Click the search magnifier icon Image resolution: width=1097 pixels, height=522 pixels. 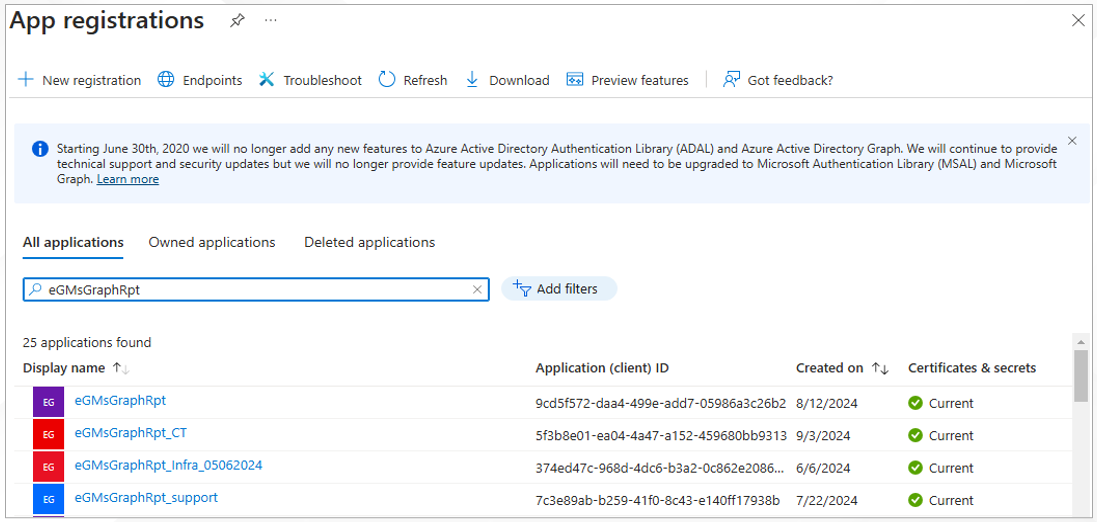[x=35, y=289]
